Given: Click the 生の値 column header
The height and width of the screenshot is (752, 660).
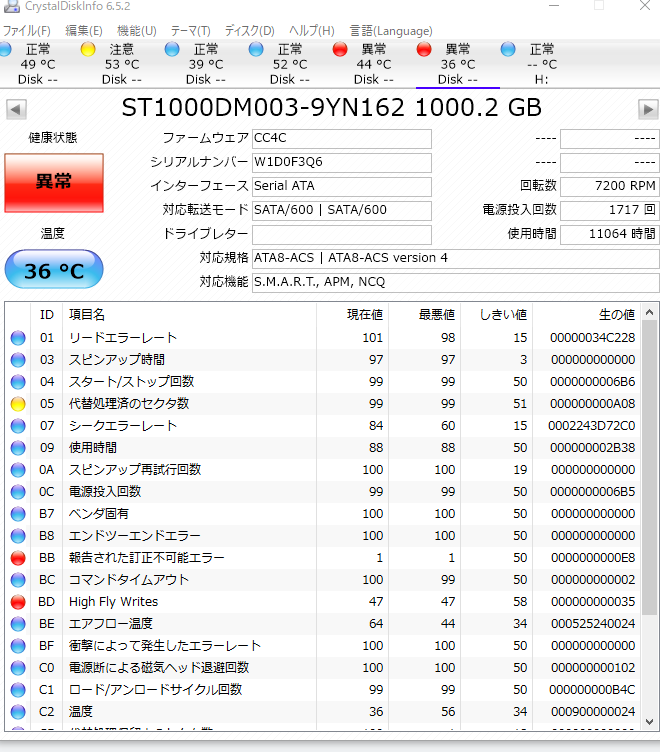Looking at the screenshot, I should [x=587, y=315].
